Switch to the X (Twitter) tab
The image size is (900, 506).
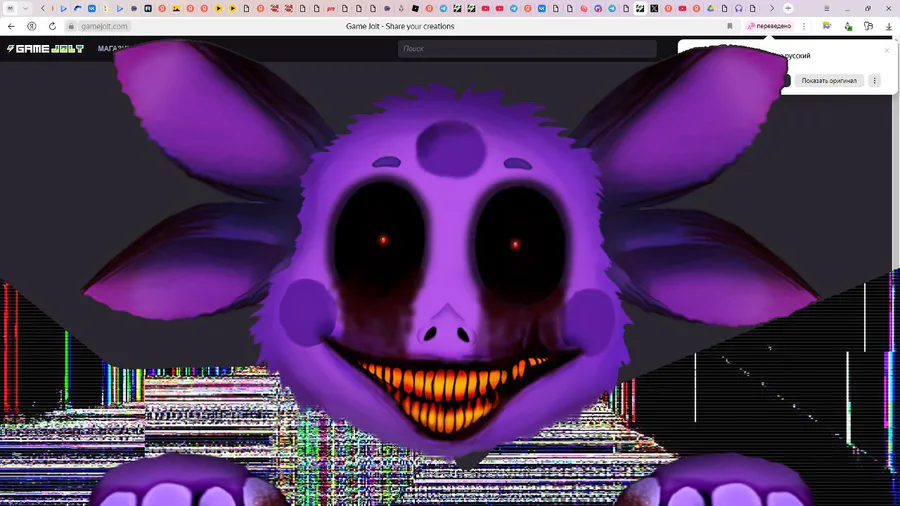[x=654, y=9]
